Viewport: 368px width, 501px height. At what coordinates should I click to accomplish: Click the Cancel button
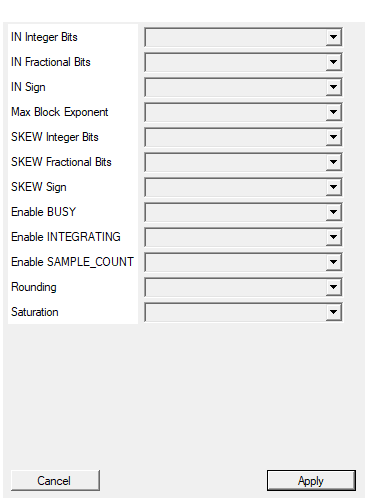[x=55, y=480]
